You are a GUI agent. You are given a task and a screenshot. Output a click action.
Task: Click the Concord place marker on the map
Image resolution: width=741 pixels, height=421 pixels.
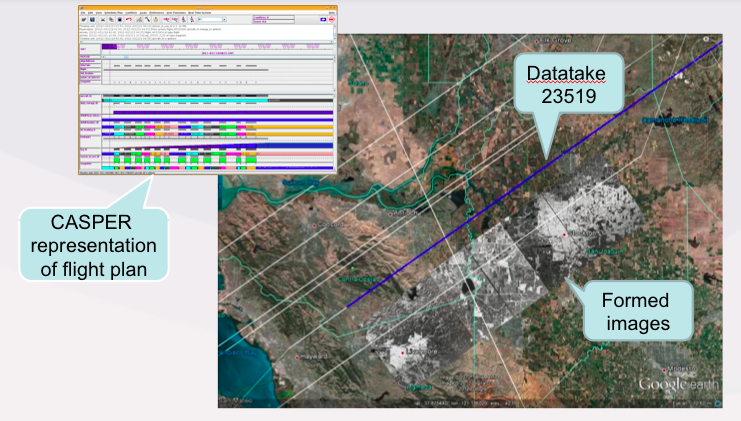click(314, 225)
